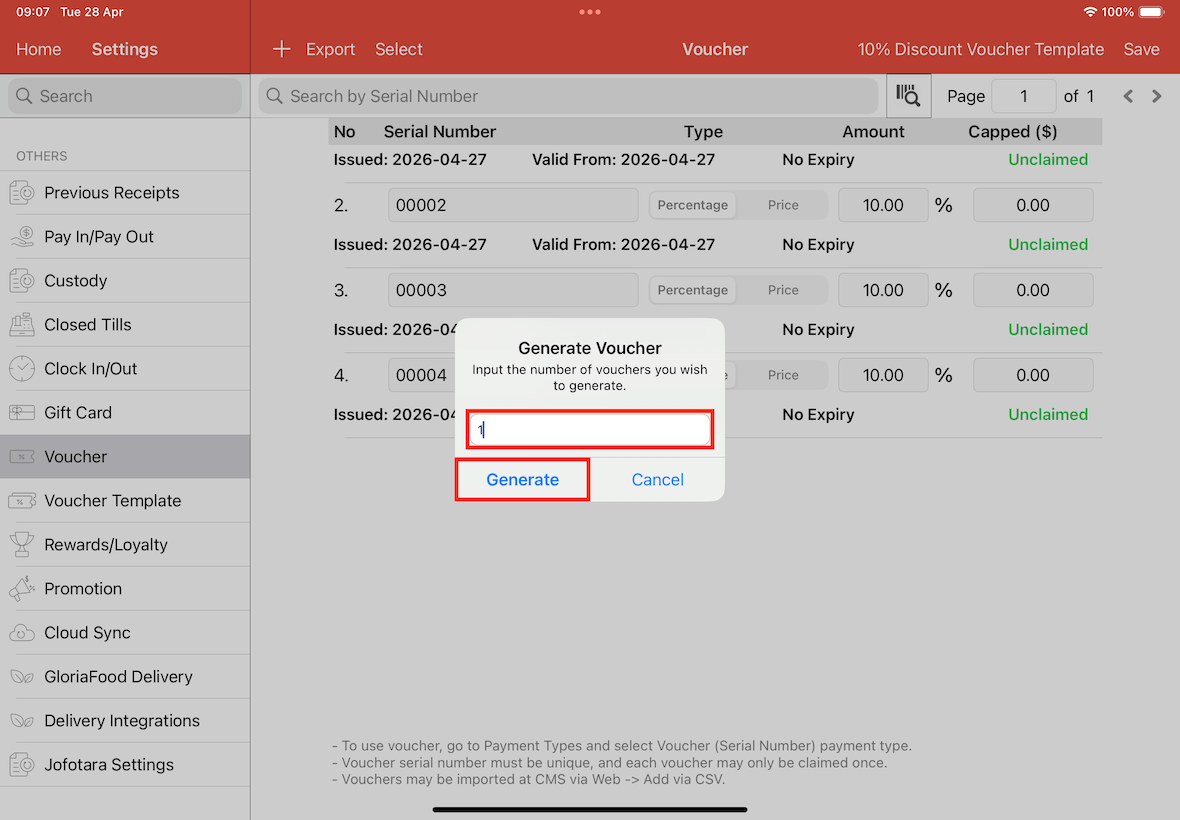Open Export in the toolbar
This screenshot has height=820, width=1180.
pos(330,49)
